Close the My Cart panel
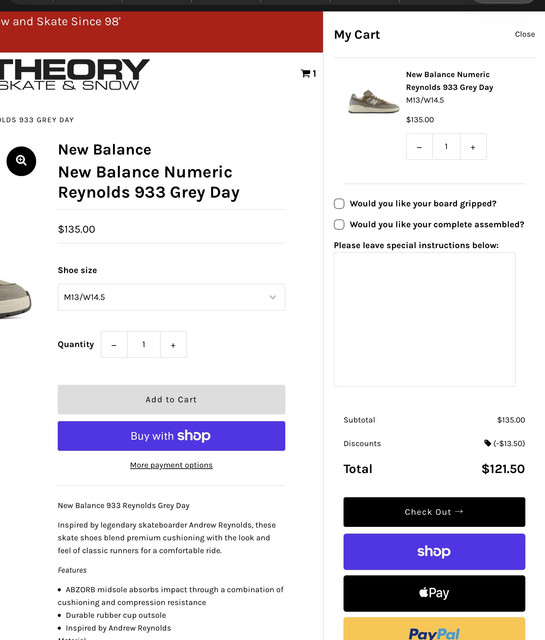 [525, 34]
